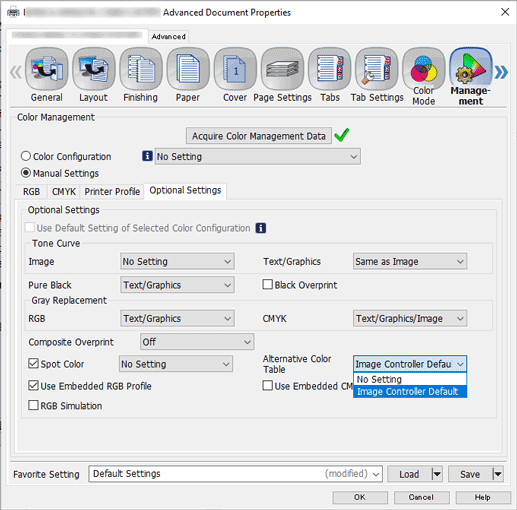The image size is (517, 510).
Task: Expand the Composite Overprint dropdown
Action: pyautogui.click(x=197, y=342)
